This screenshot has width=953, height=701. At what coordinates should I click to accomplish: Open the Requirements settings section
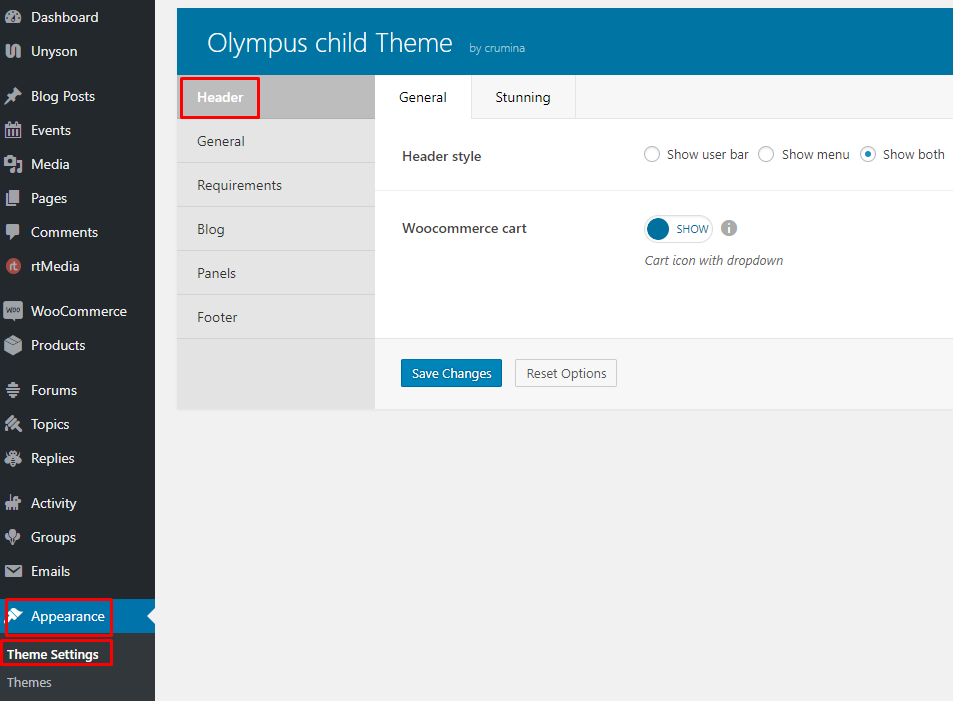[275, 185]
